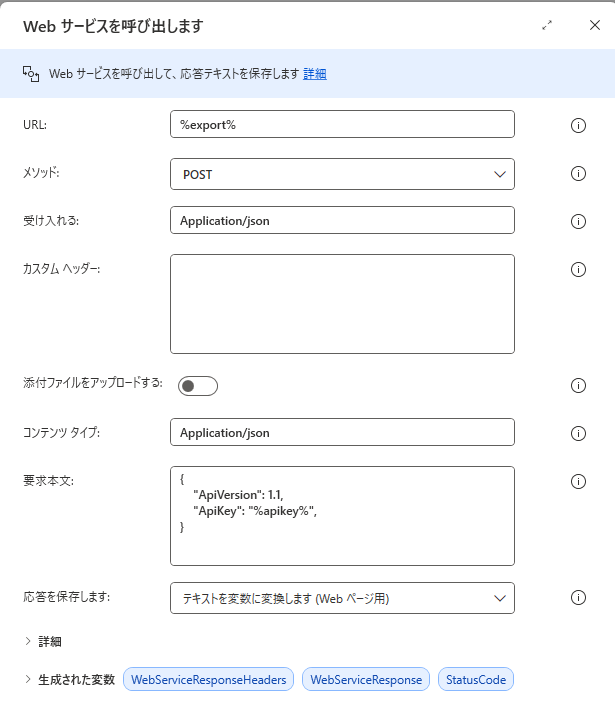Open the 詳細 link in the banner
Viewport: 615px width, 701px height.
tap(315, 74)
